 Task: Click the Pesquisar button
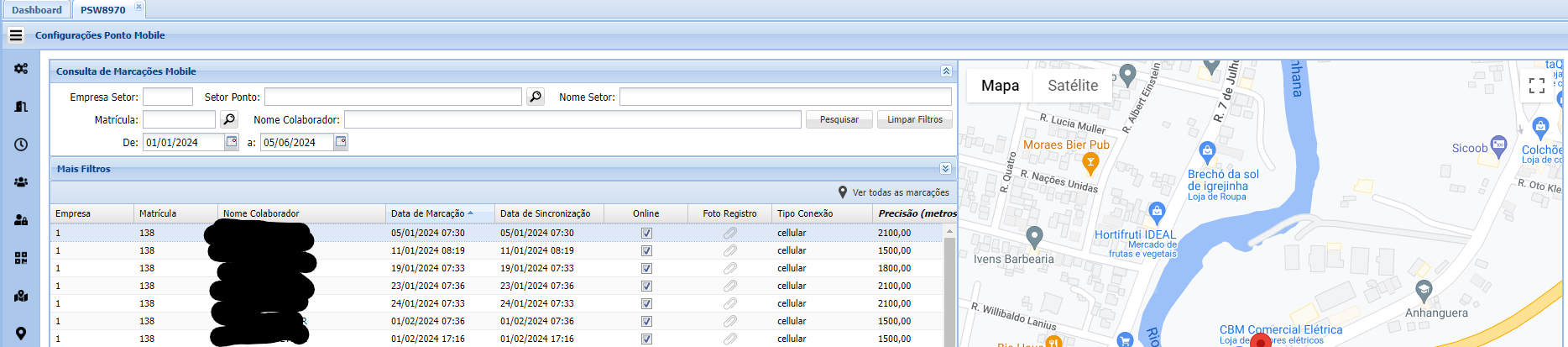pyautogui.click(x=839, y=120)
